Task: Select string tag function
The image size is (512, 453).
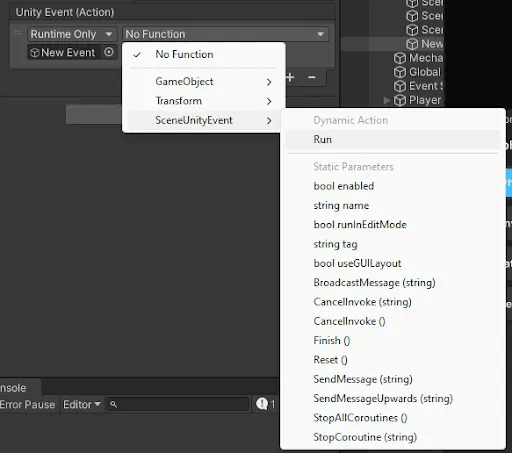Action: (393, 244)
